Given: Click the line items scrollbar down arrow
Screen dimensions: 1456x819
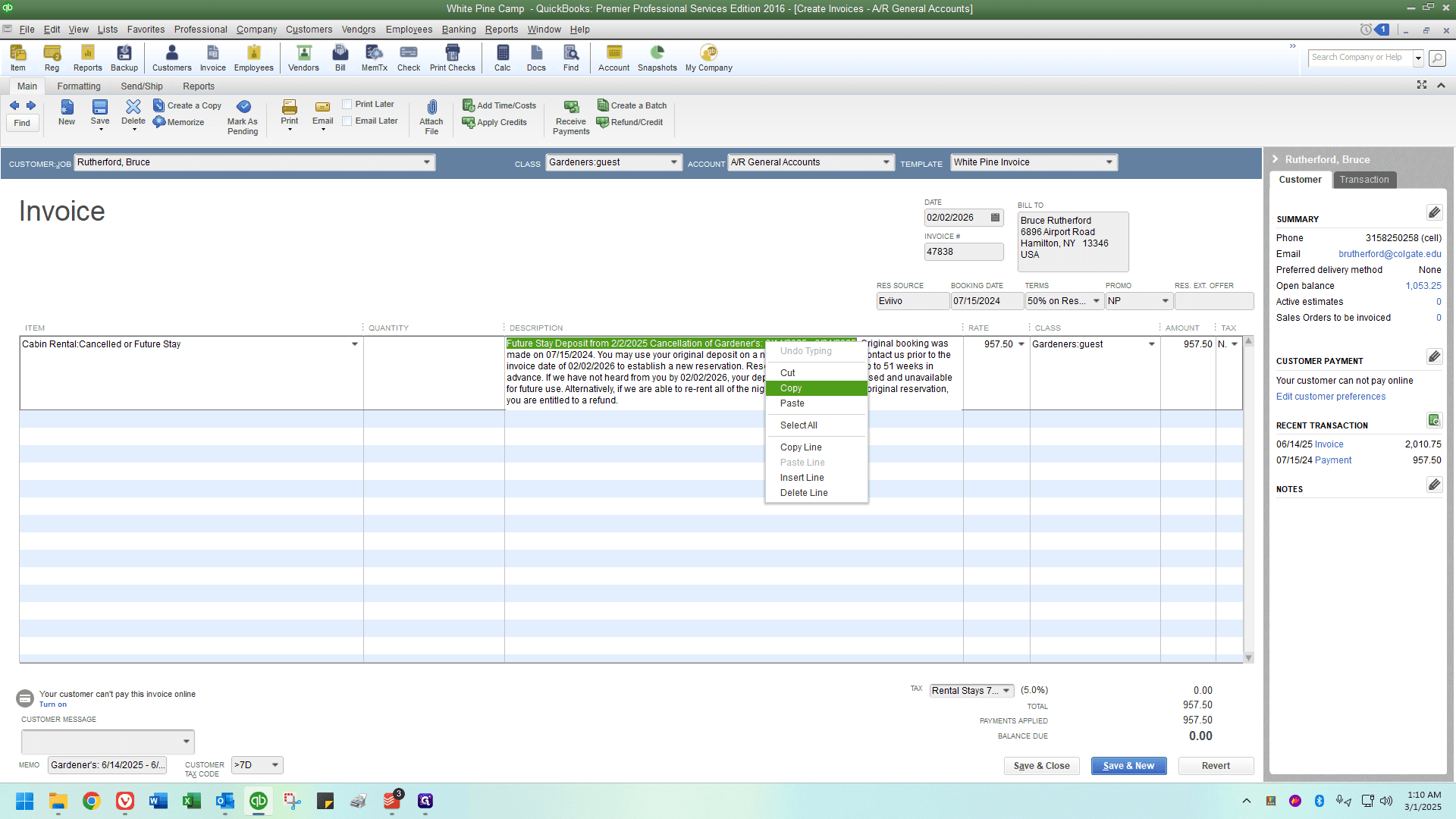Looking at the screenshot, I should 1248,658.
